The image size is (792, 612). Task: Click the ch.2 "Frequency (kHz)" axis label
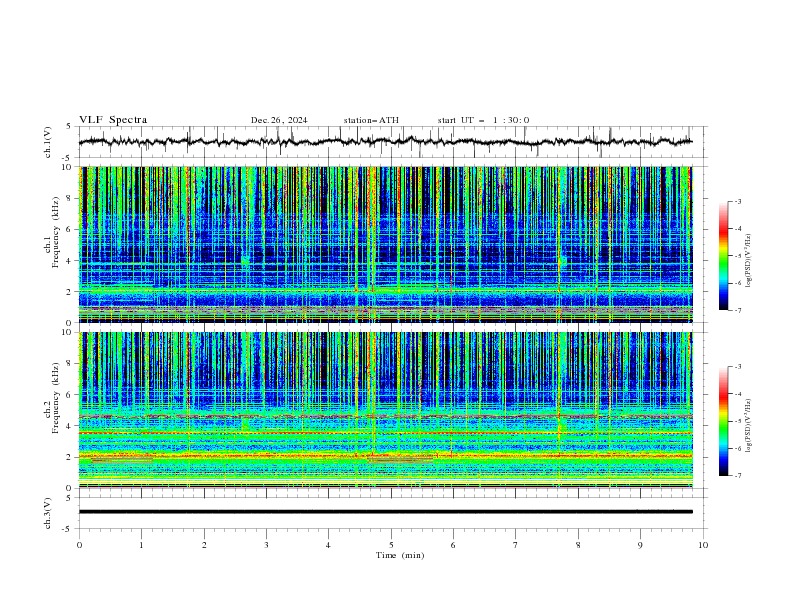tap(55, 398)
